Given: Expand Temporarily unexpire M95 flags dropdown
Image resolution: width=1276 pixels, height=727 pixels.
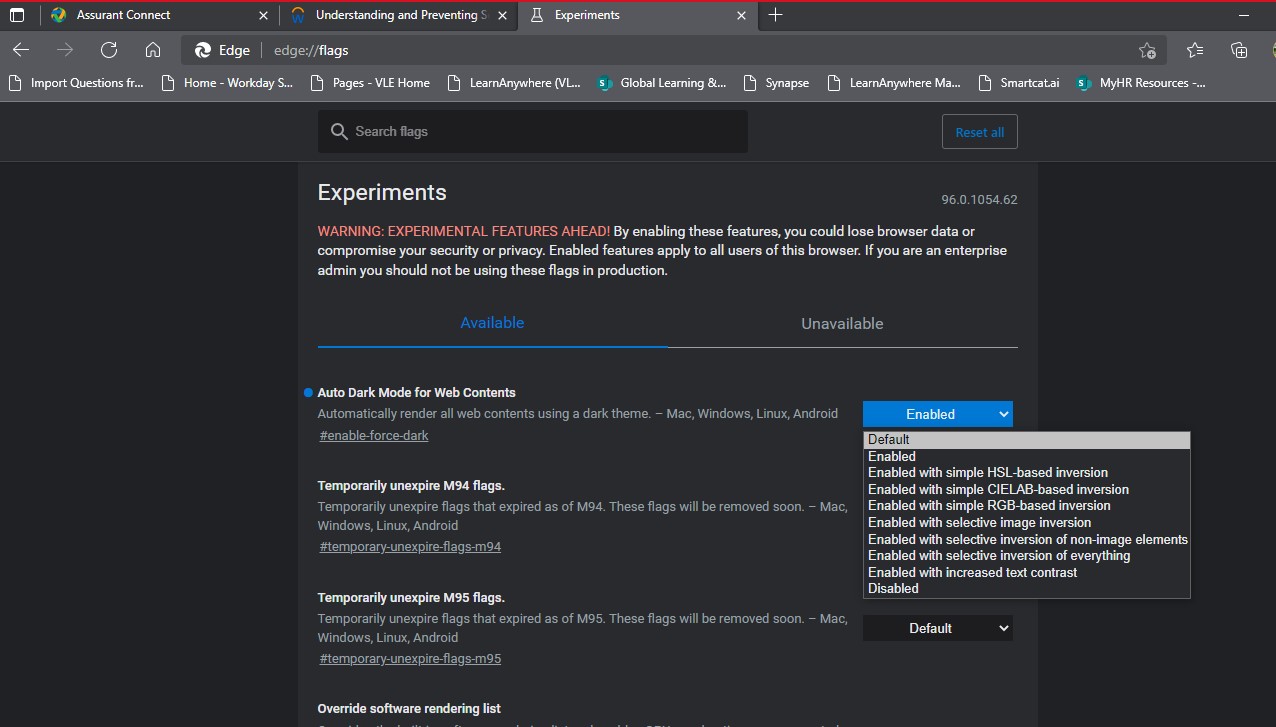Looking at the screenshot, I should [937, 628].
